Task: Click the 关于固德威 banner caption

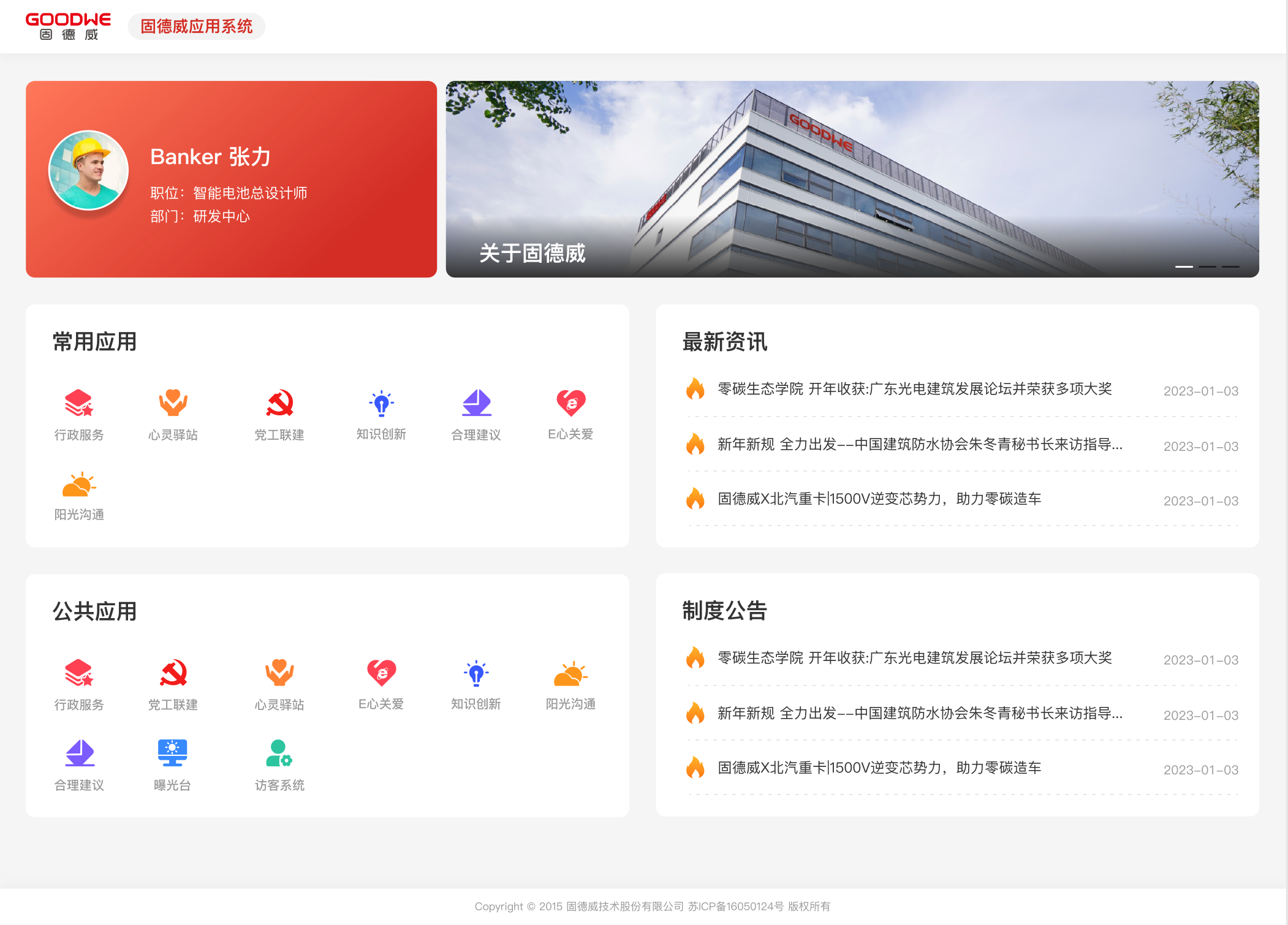Action: point(532,253)
